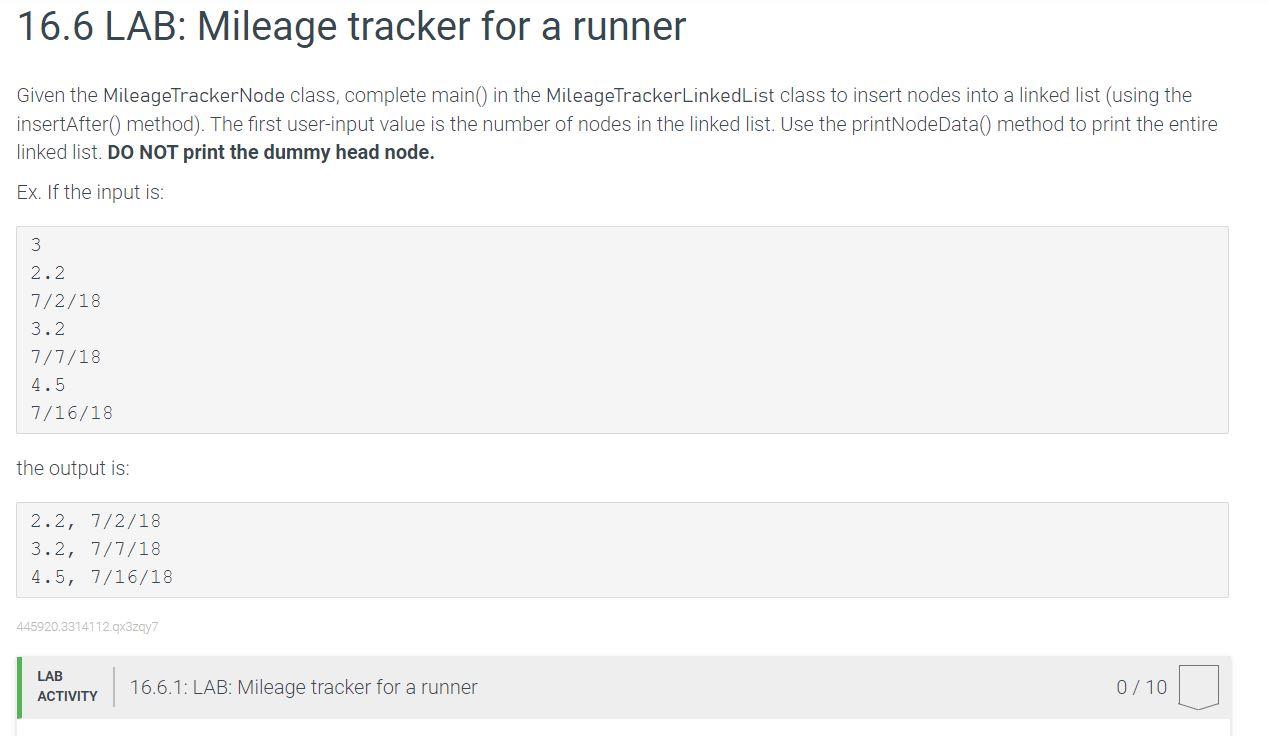Click the content ID 445920.3314112.qx3zqy7 text

tap(89, 627)
